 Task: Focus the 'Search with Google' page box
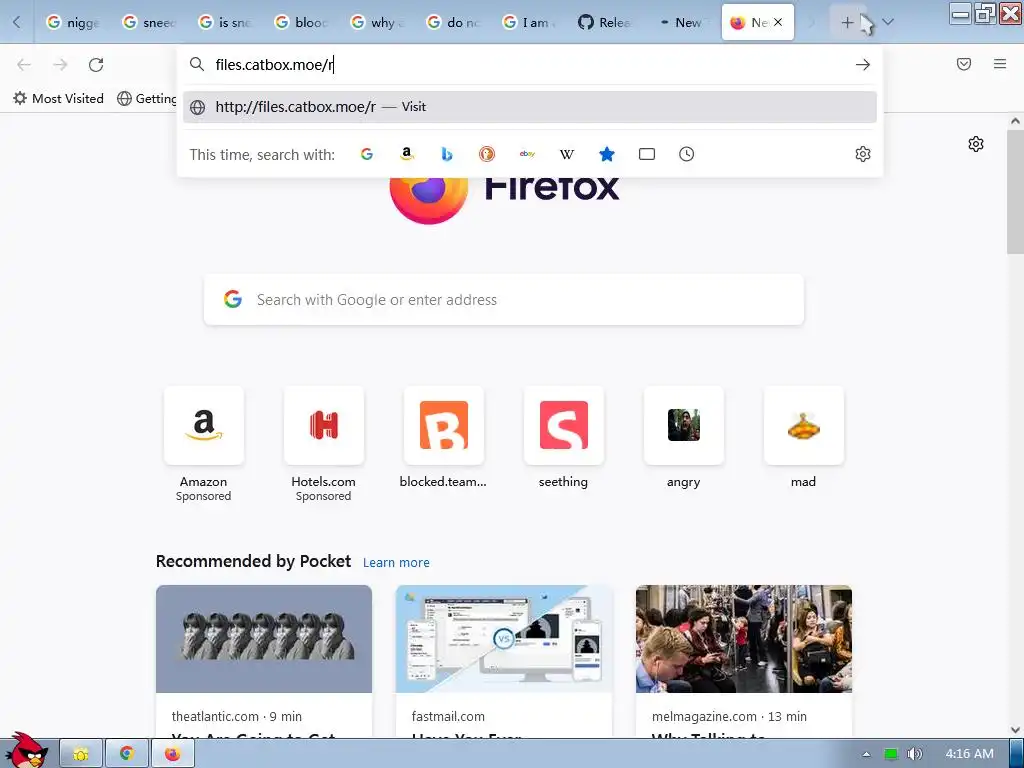click(504, 300)
